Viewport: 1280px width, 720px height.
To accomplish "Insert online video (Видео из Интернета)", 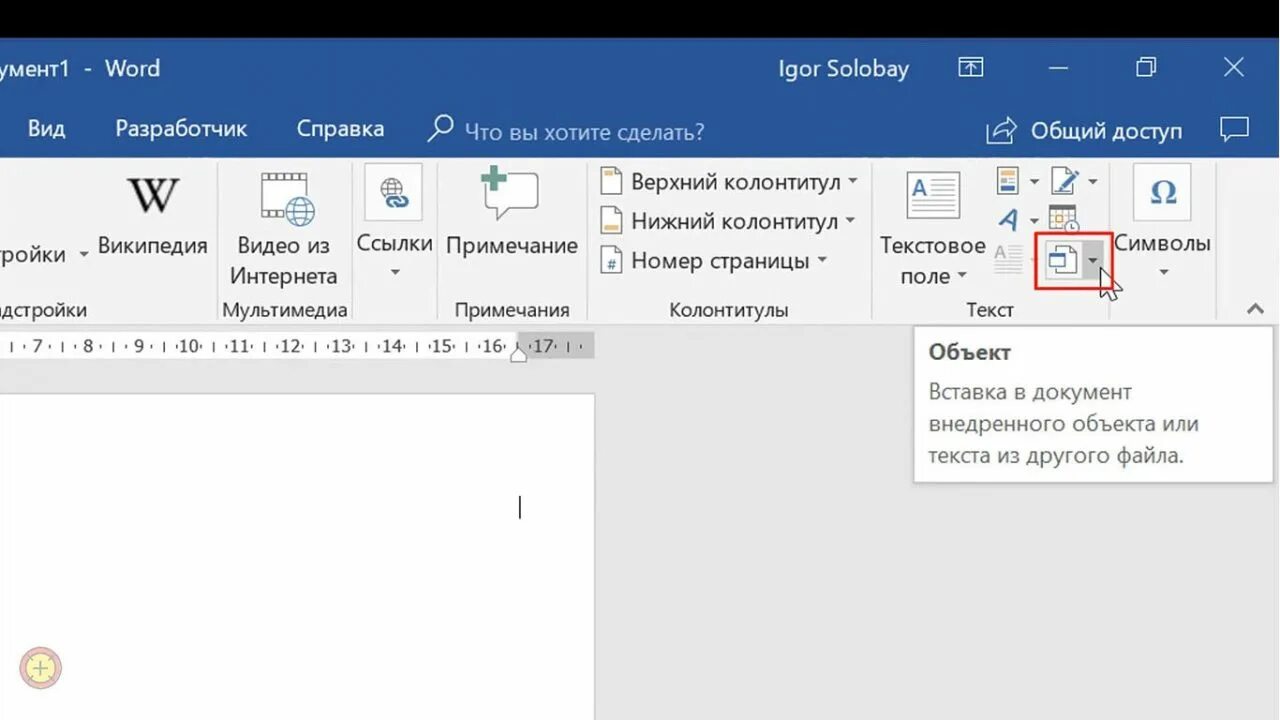I will [284, 230].
